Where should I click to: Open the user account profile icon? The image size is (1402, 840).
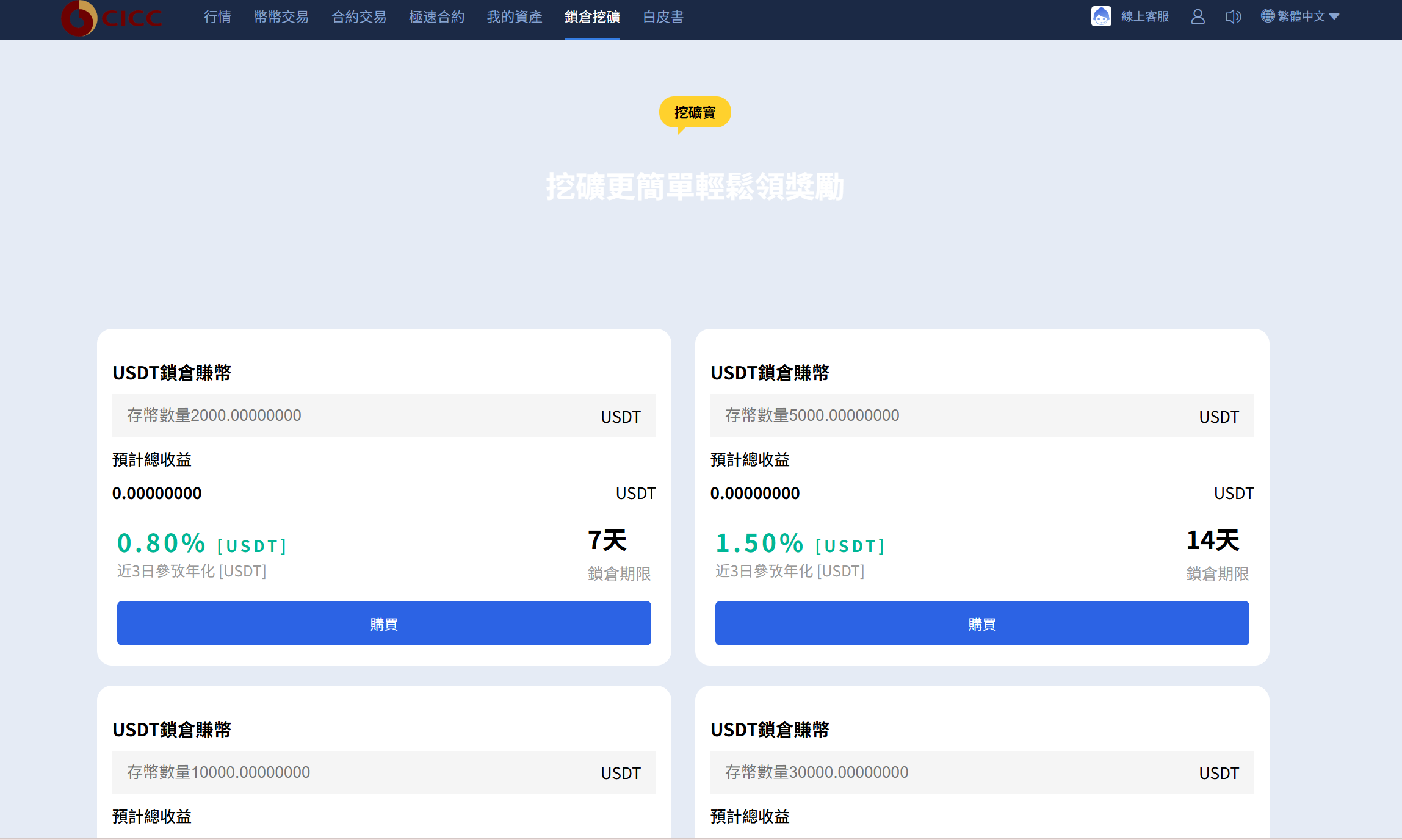coord(1198,16)
